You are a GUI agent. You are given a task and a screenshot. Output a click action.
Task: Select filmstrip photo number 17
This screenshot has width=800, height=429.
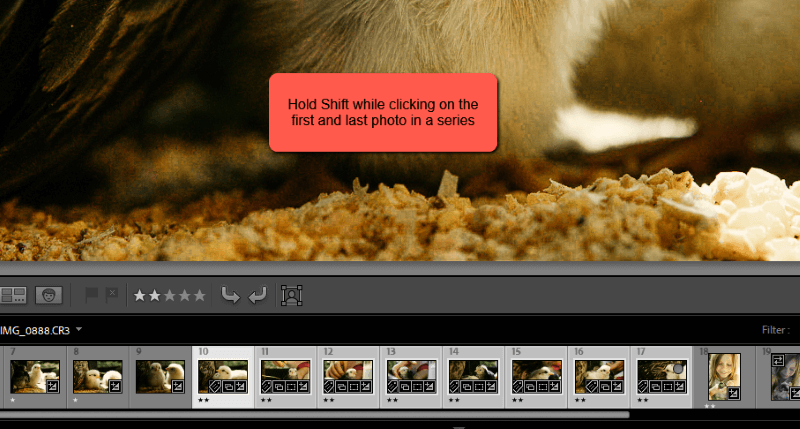pos(662,376)
